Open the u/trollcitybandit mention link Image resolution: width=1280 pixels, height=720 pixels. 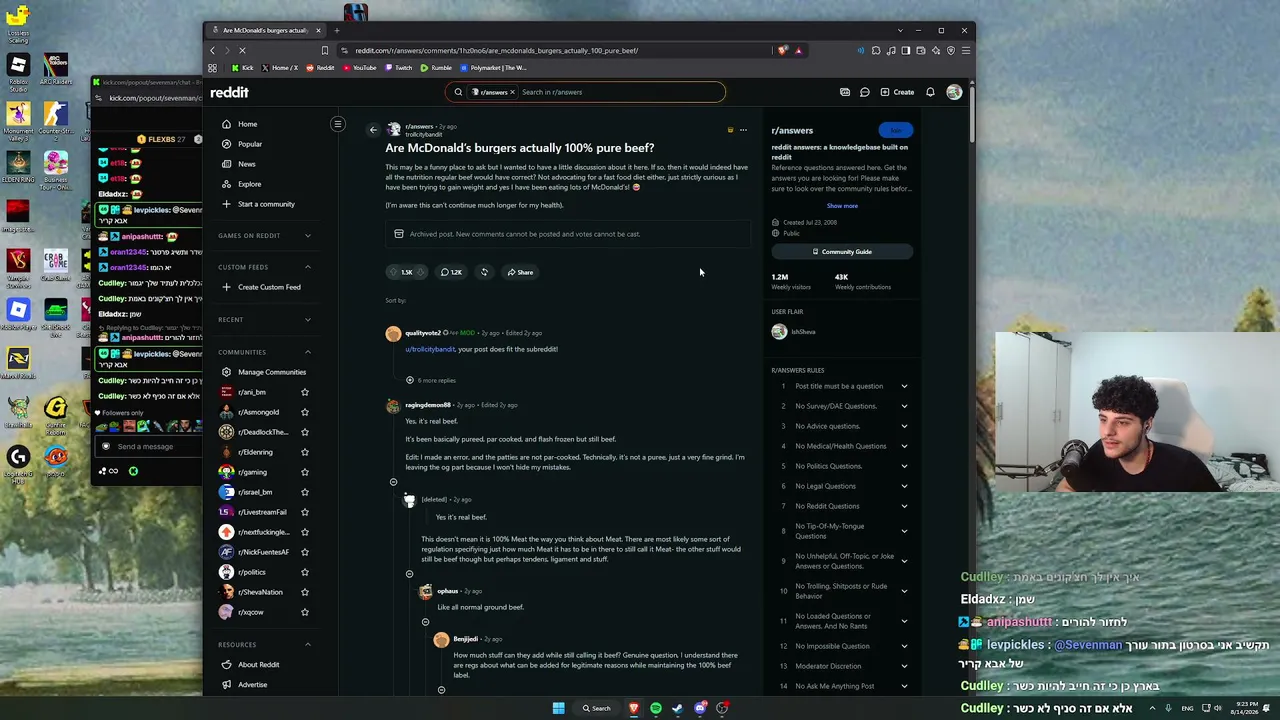tap(430, 349)
